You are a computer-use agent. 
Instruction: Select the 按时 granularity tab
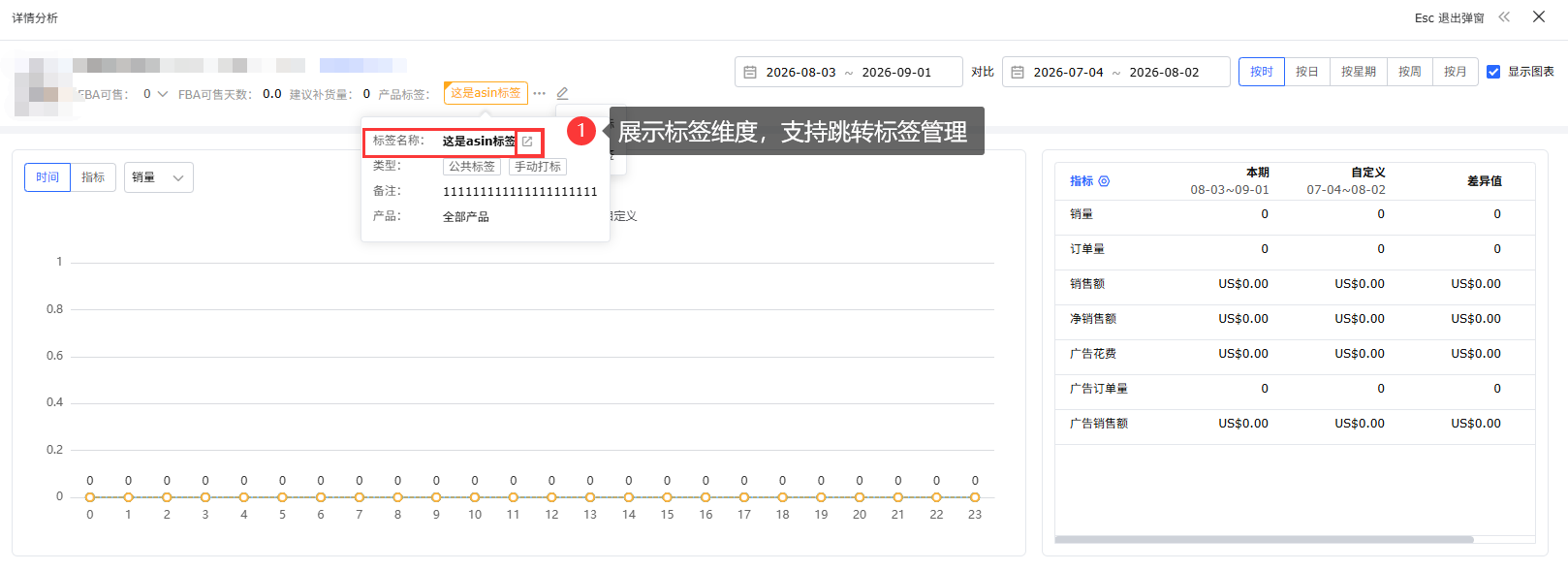pyautogui.click(x=1262, y=72)
